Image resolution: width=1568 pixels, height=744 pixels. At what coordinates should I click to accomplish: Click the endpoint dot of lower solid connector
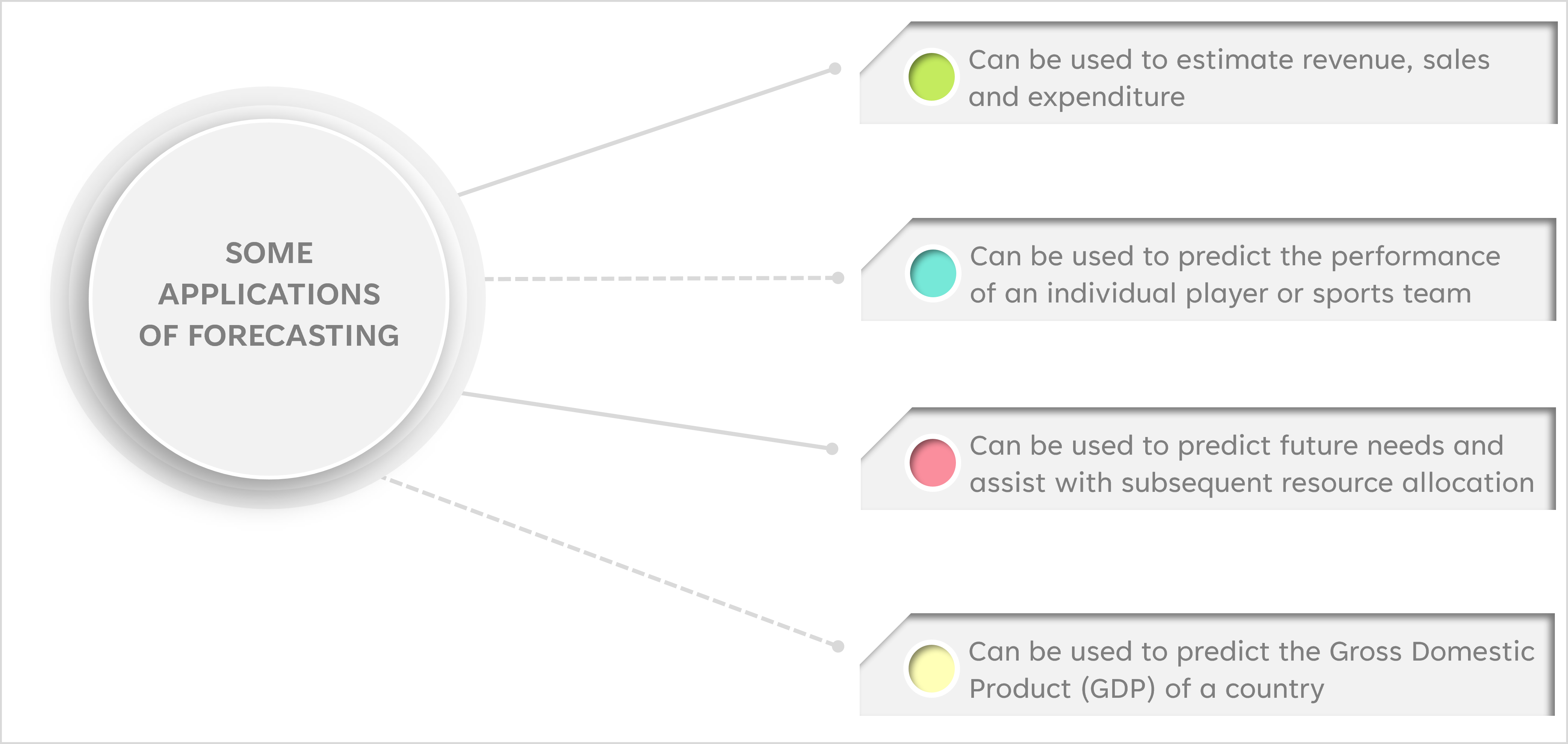coord(832,449)
